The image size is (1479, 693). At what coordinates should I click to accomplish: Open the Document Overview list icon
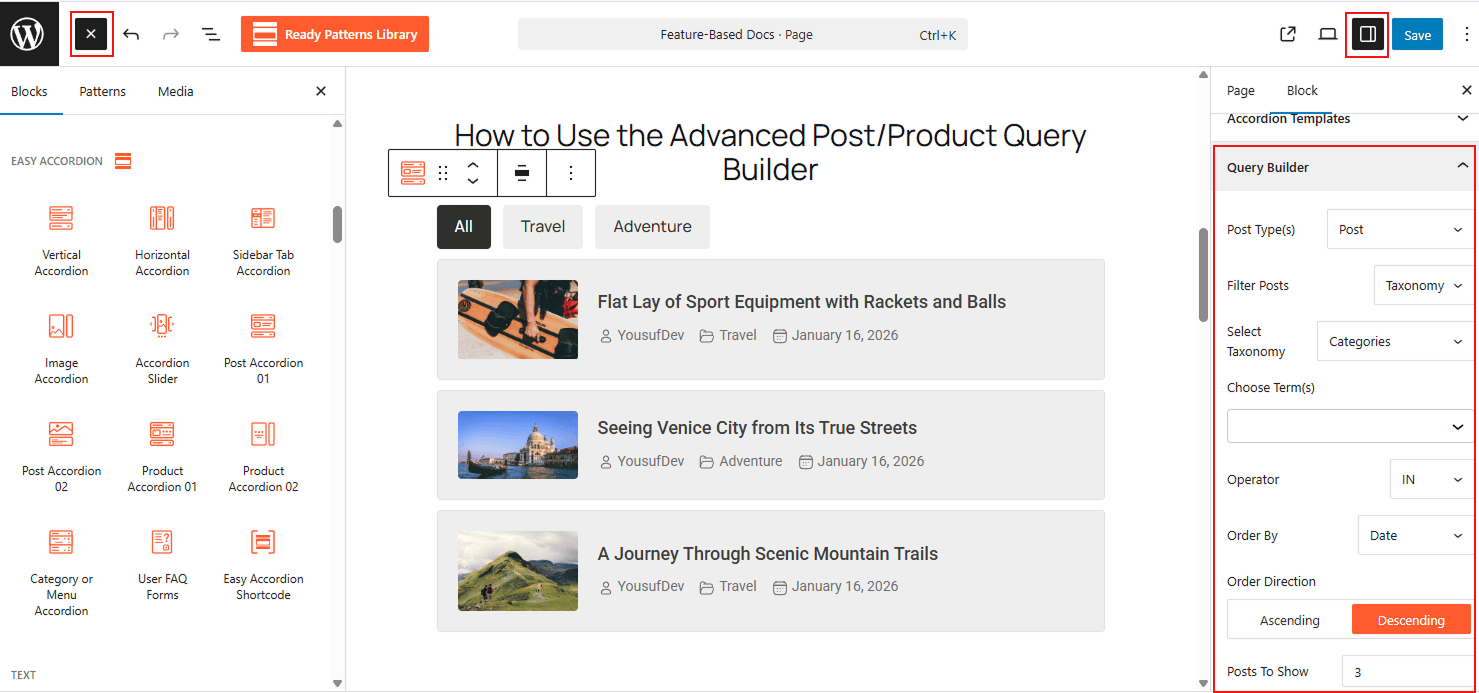click(x=210, y=33)
